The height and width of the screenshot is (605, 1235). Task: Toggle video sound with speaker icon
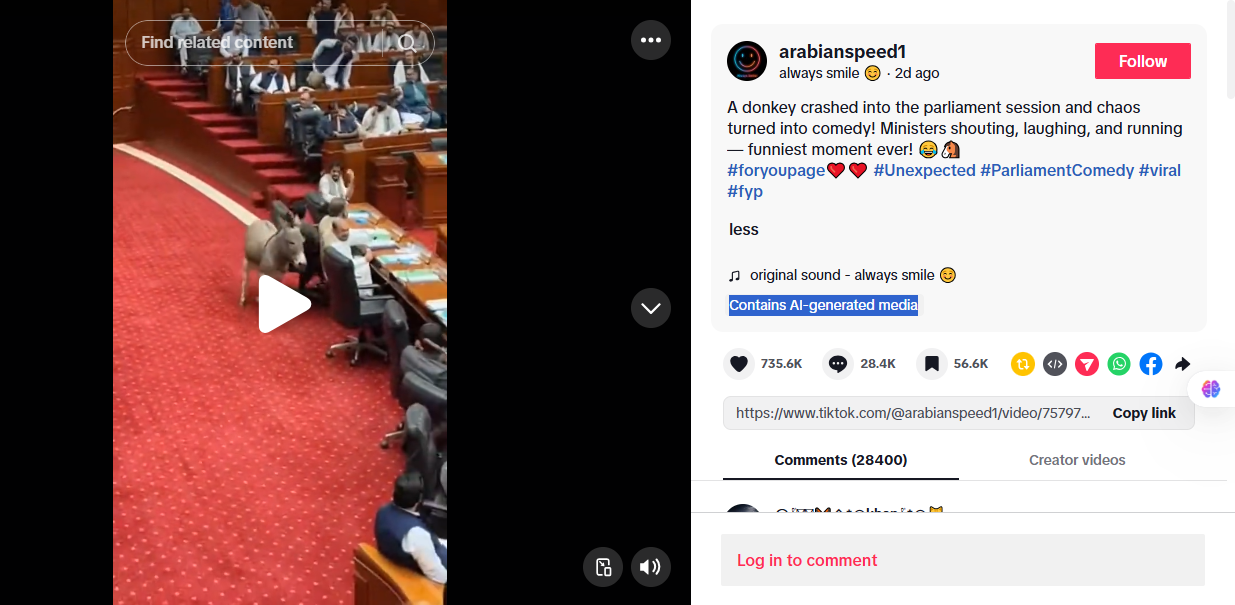(651, 567)
